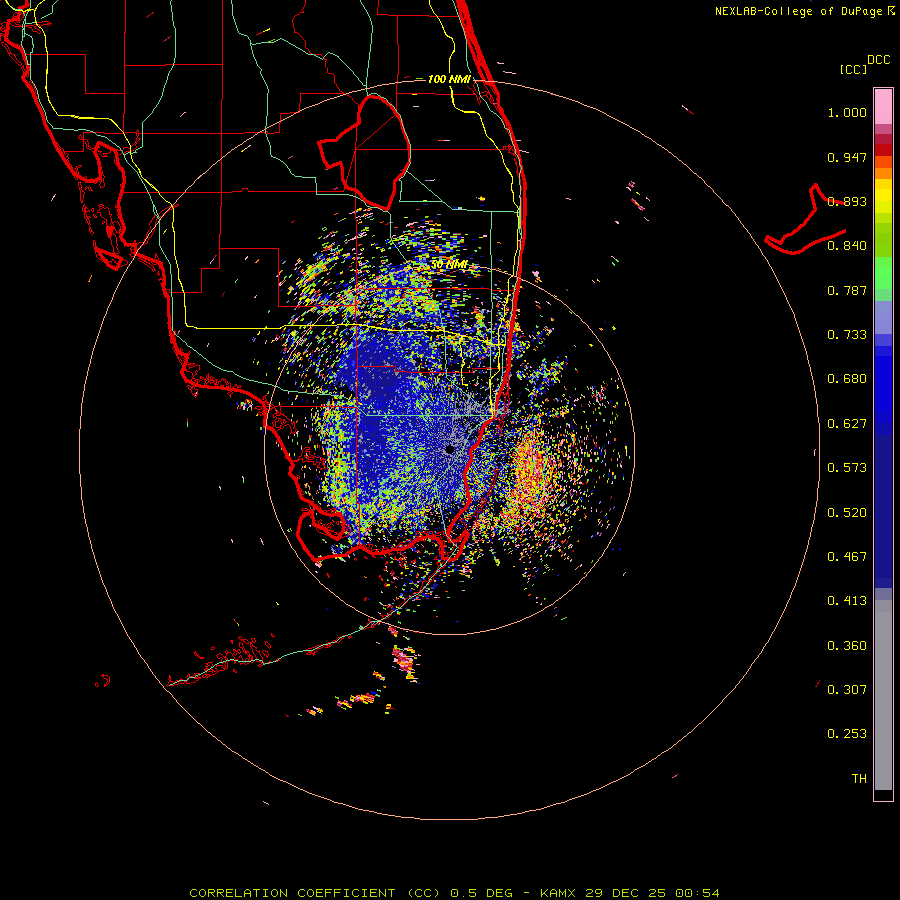Click the 100 NMI range ring label
Screen dimensions: 900x900
(x=449, y=79)
